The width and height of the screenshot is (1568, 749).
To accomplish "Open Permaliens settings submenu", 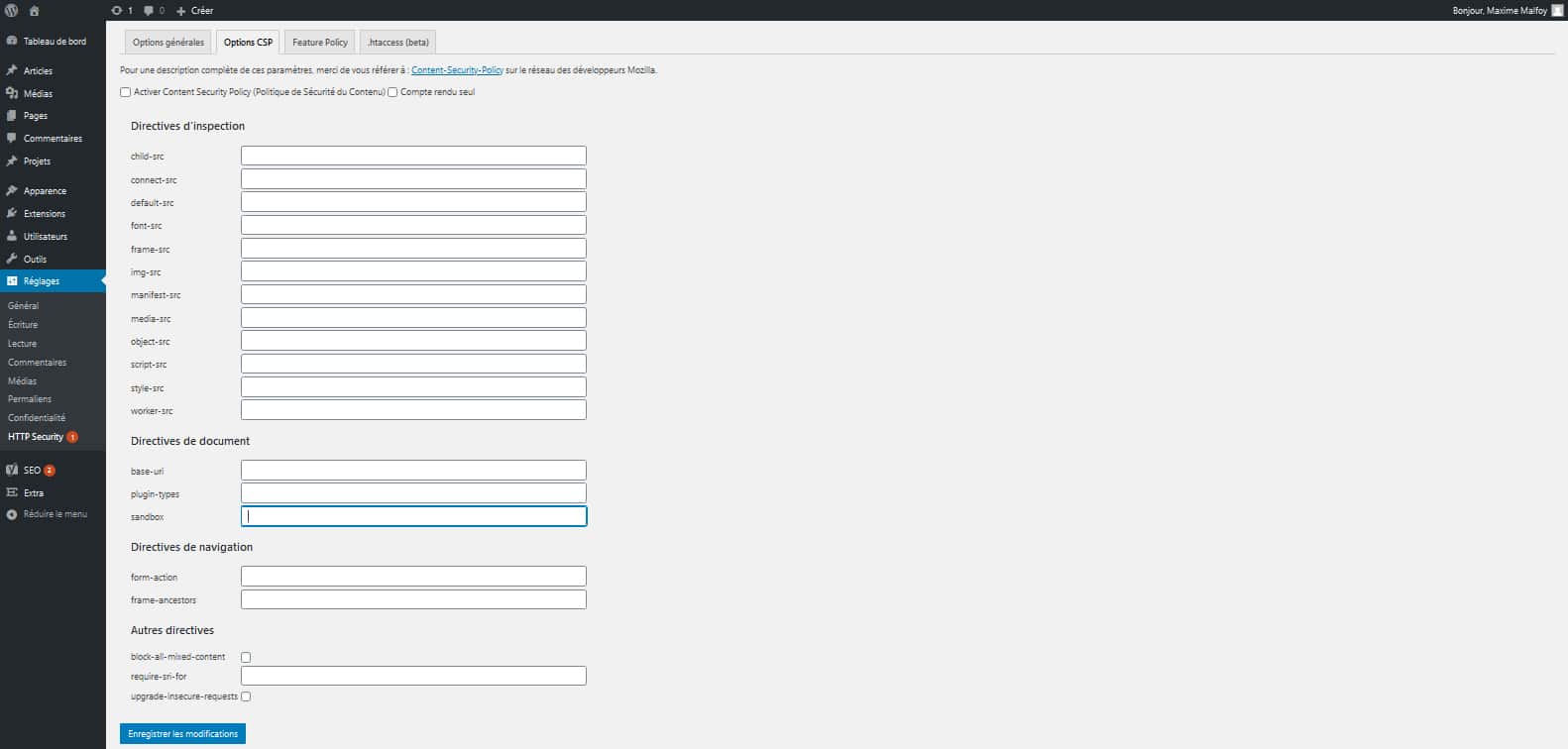I will [x=30, y=399].
